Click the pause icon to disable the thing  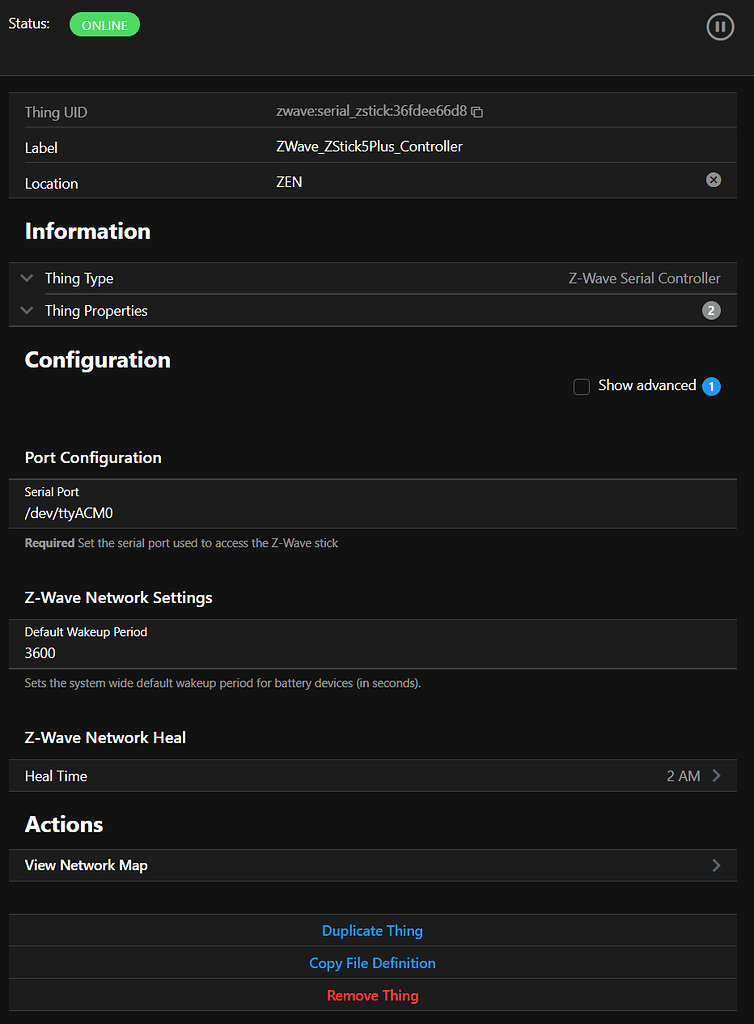coord(720,26)
